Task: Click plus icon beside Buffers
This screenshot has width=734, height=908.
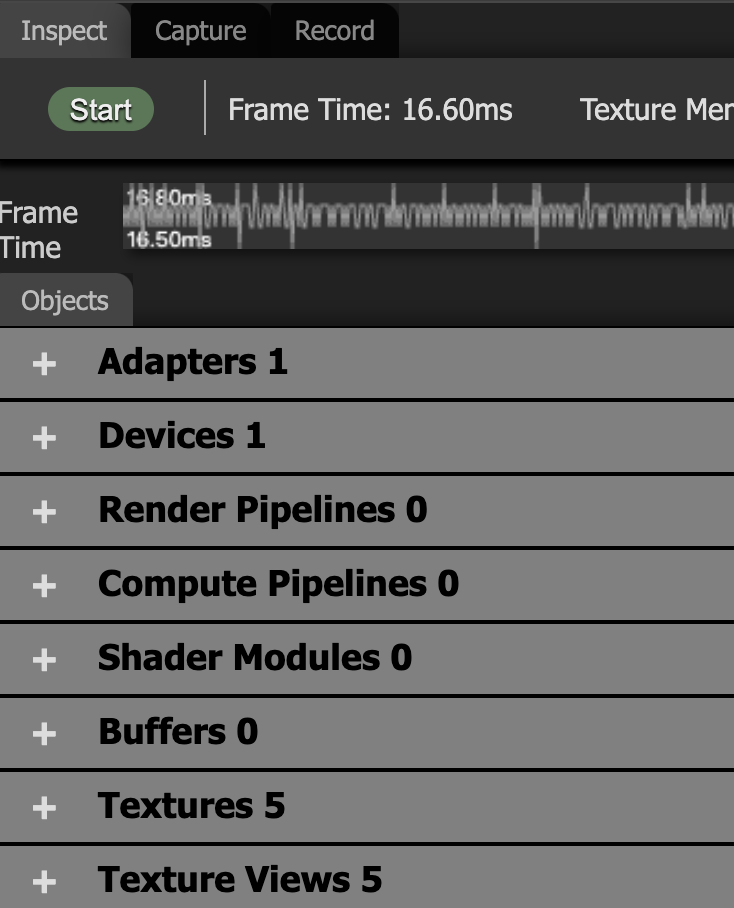Action: pyautogui.click(x=44, y=733)
